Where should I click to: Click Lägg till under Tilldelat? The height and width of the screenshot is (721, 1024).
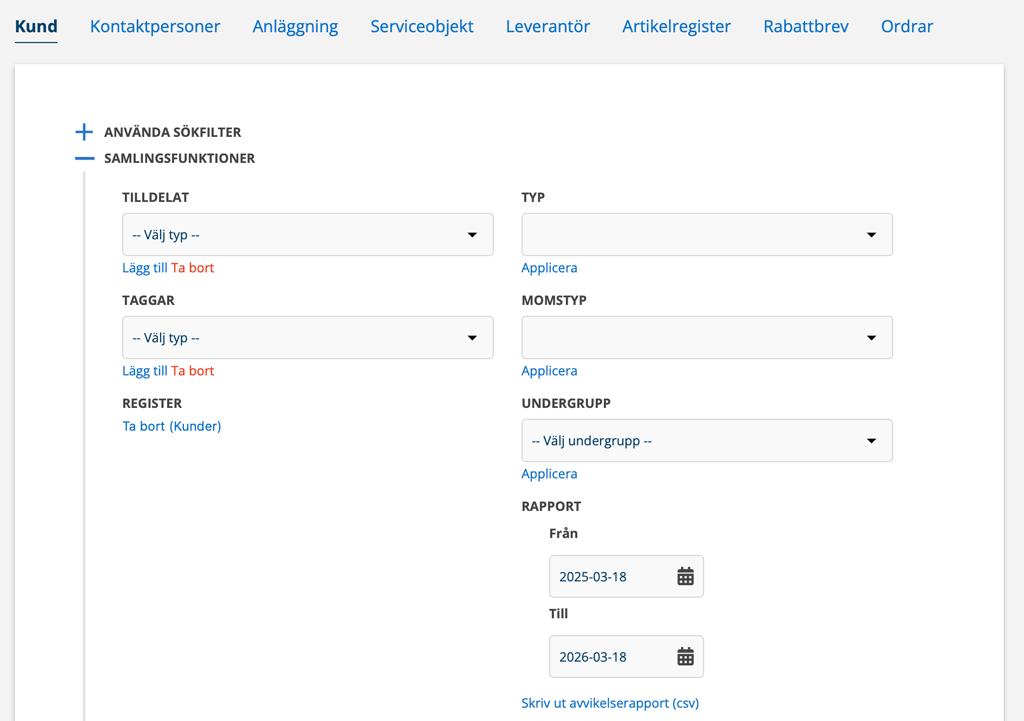click(145, 268)
